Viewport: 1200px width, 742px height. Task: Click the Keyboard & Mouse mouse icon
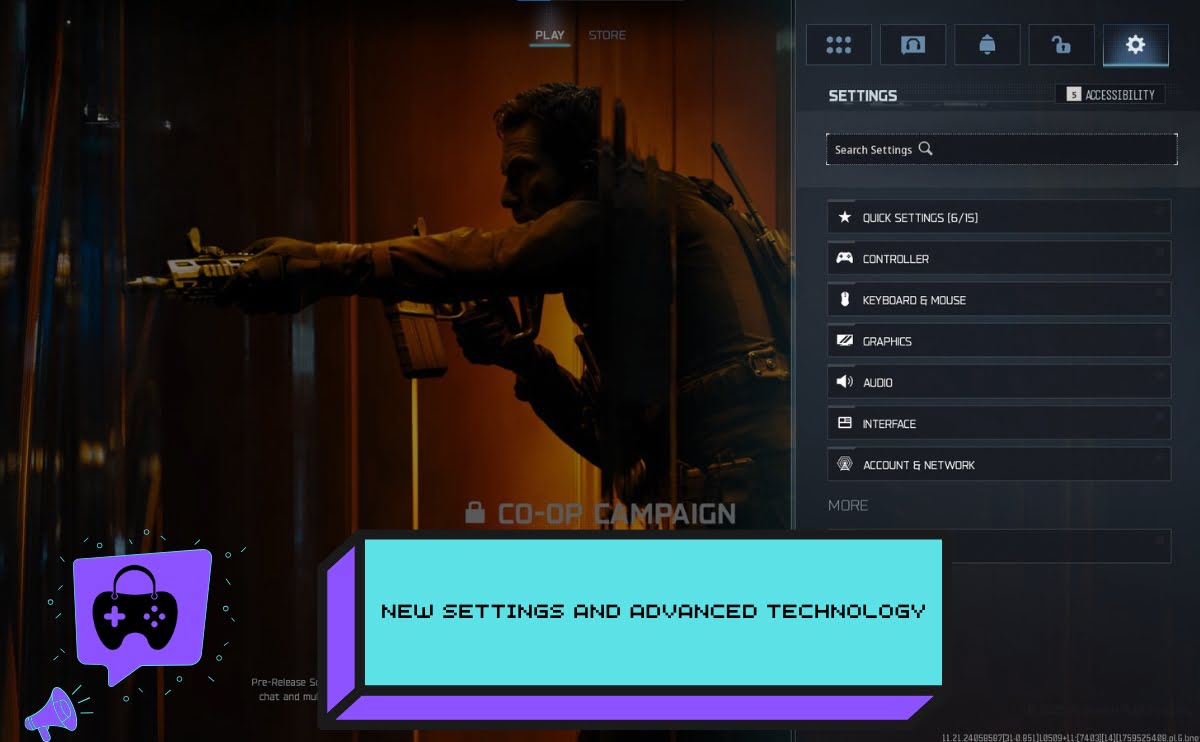pyautogui.click(x=845, y=299)
